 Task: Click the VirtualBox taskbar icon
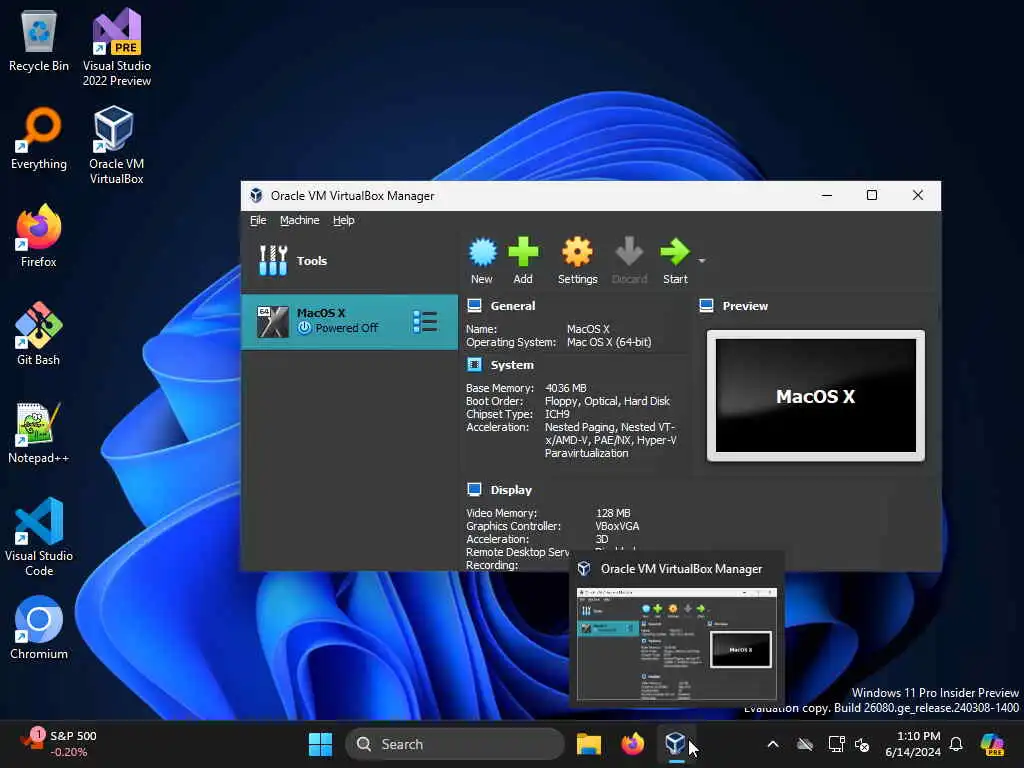(x=675, y=743)
